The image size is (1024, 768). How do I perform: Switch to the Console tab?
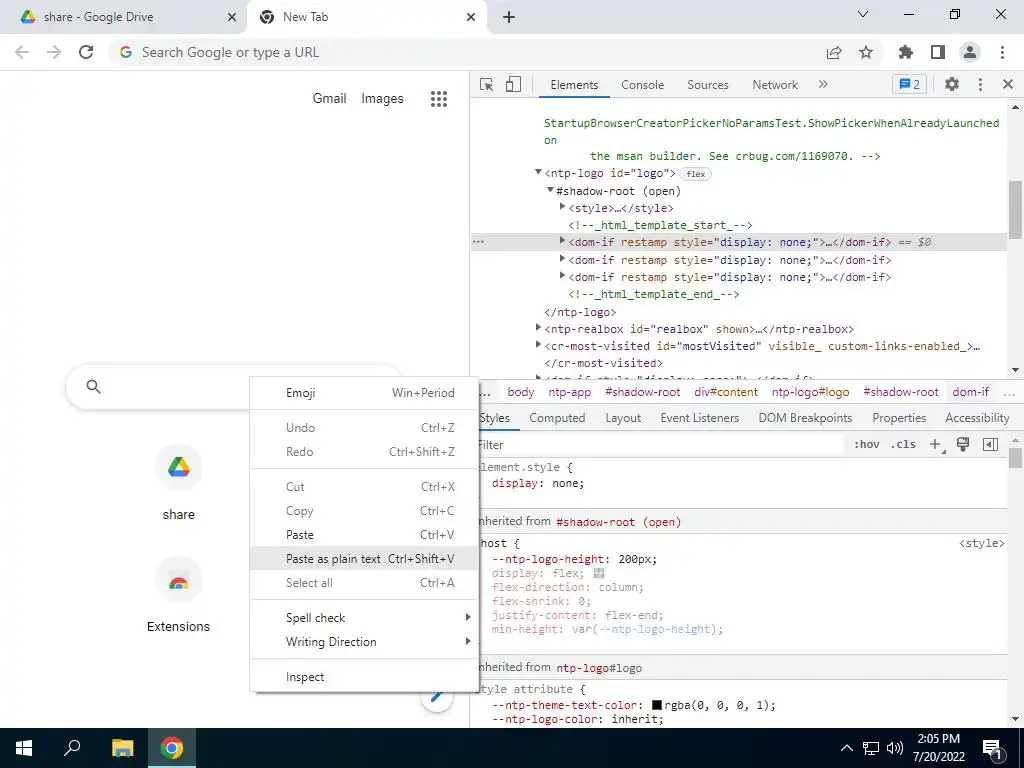coord(642,85)
